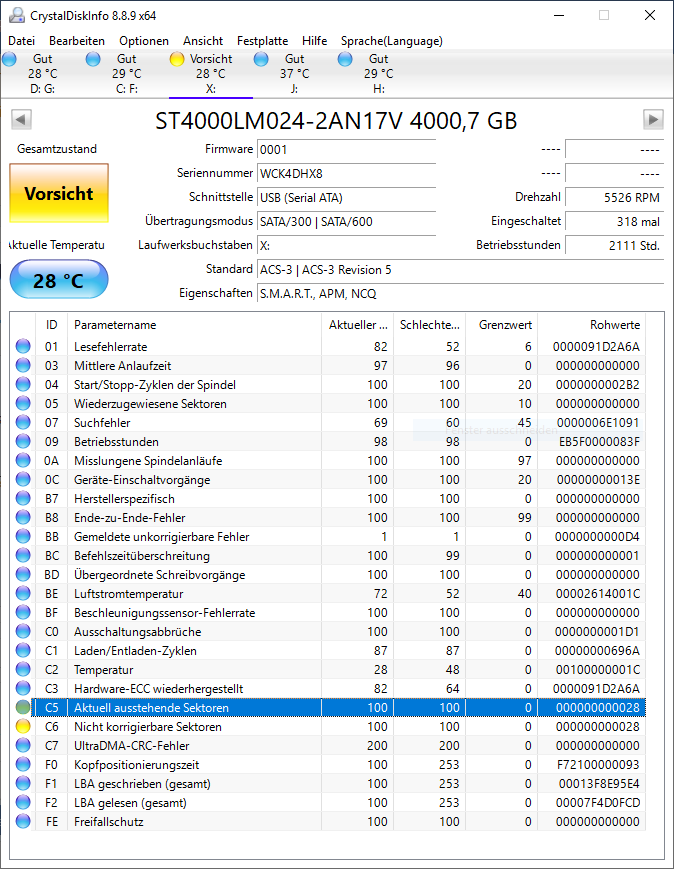Click status icon for Lesefehlerrate row
Image resolution: width=674 pixels, height=869 pixels.
click(x=23, y=346)
